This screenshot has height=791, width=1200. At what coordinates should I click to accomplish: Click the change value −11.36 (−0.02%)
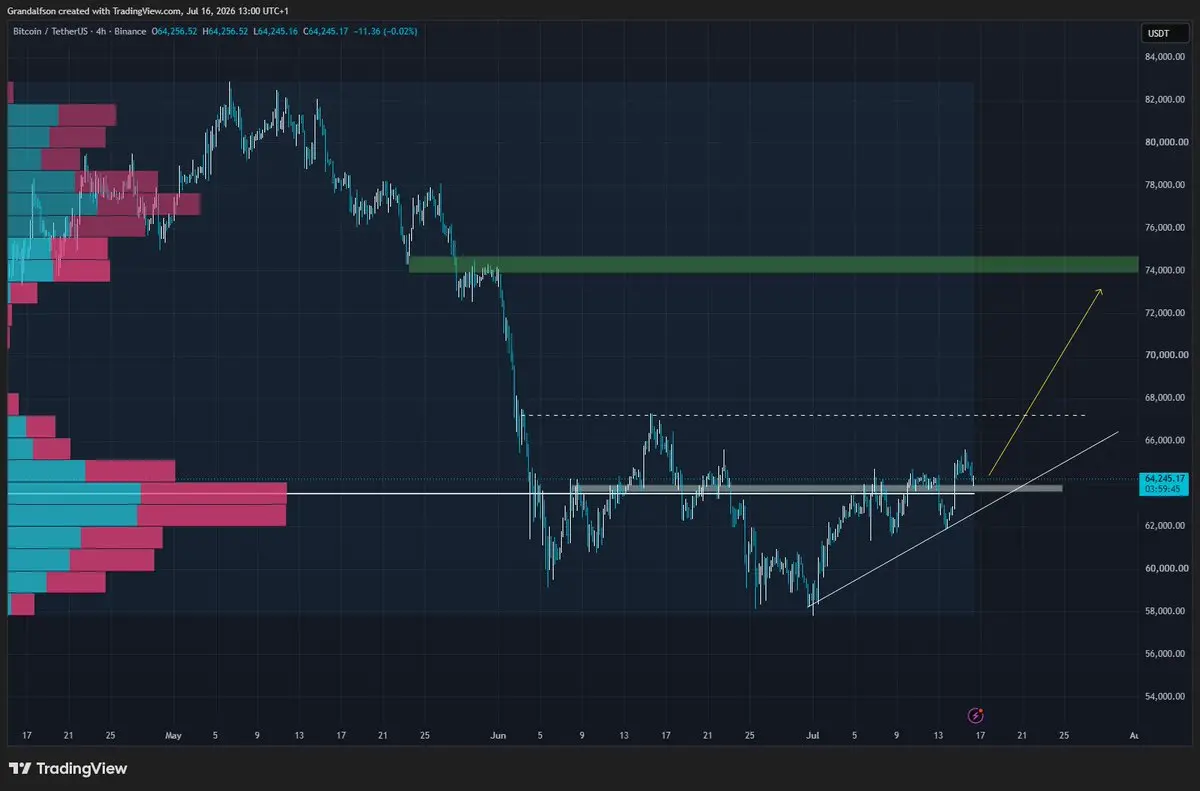pyautogui.click(x=387, y=32)
